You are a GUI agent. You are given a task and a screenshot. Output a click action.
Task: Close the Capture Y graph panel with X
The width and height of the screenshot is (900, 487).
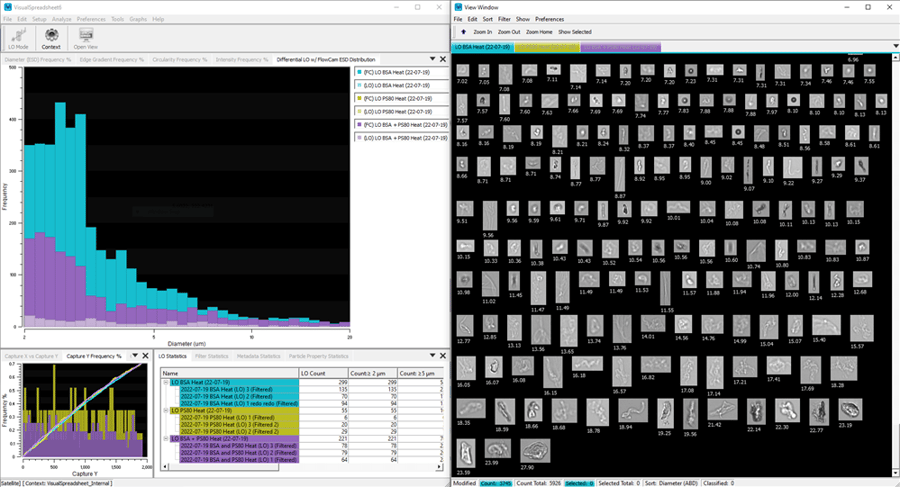pyautogui.click(x=147, y=356)
